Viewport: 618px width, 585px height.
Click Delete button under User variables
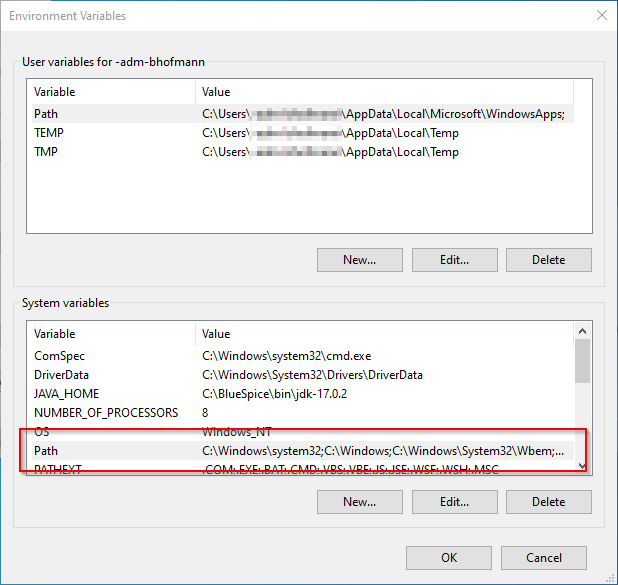548,260
